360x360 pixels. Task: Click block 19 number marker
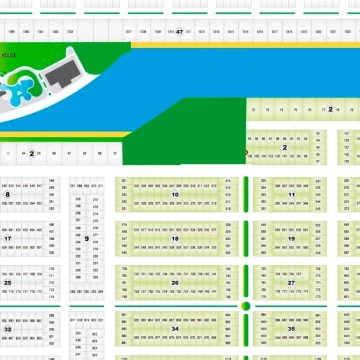point(292,239)
